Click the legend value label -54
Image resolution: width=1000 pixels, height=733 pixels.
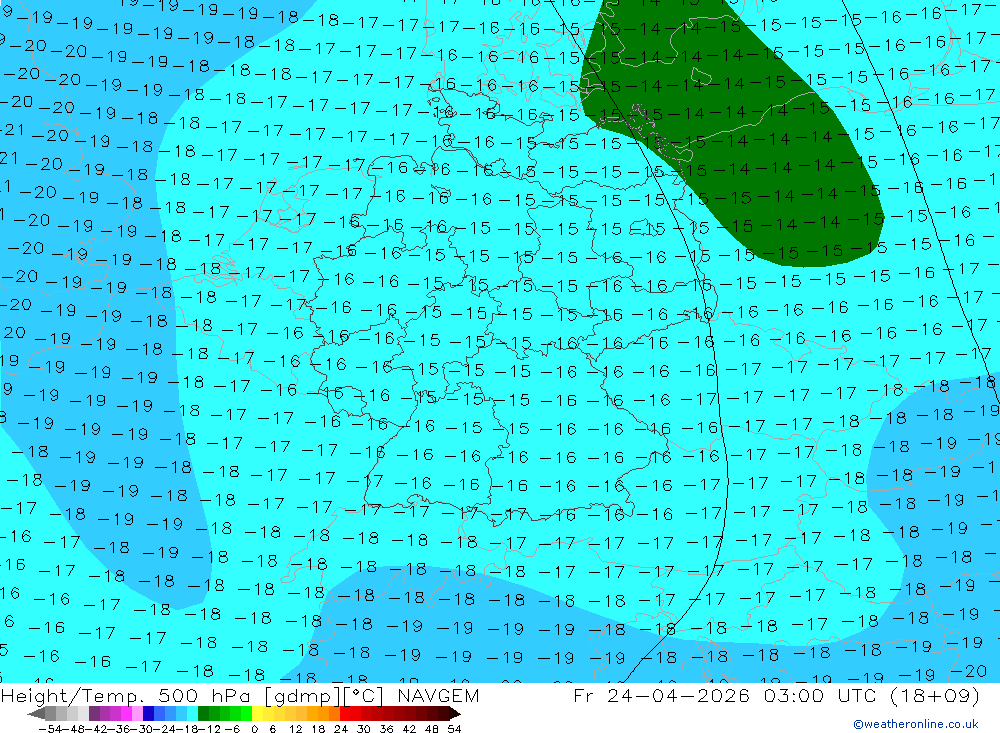click(50, 729)
